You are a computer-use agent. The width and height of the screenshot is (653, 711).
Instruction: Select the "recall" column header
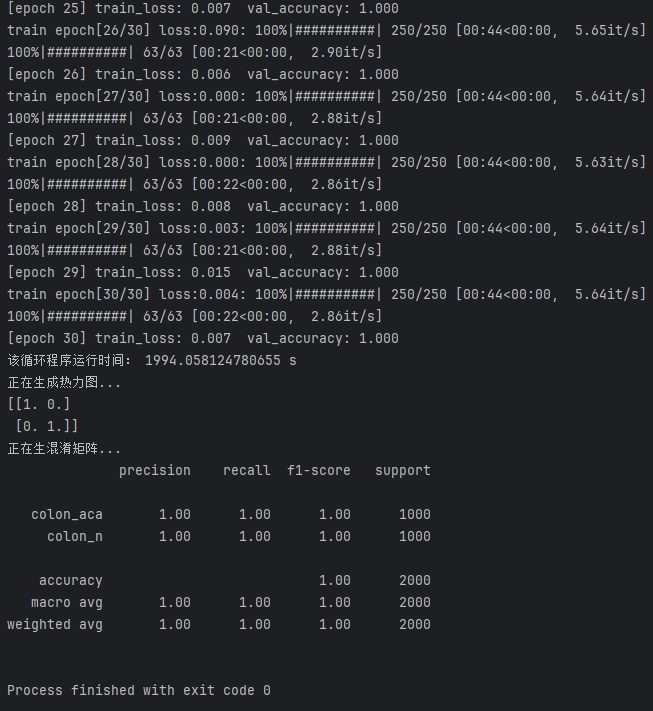[246, 470]
